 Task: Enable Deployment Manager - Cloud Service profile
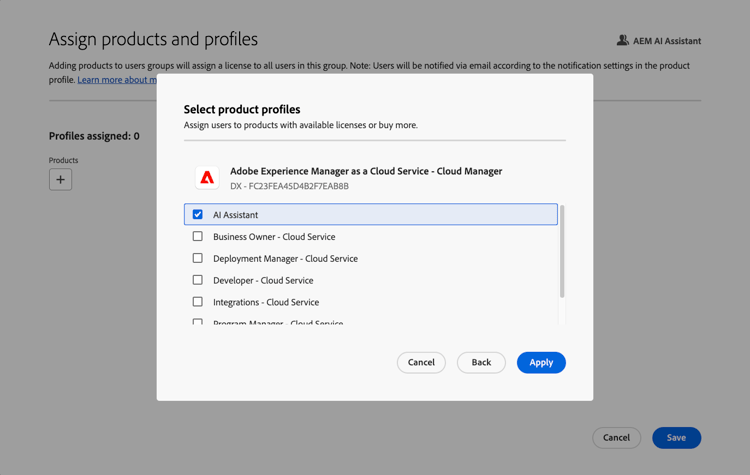point(198,258)
